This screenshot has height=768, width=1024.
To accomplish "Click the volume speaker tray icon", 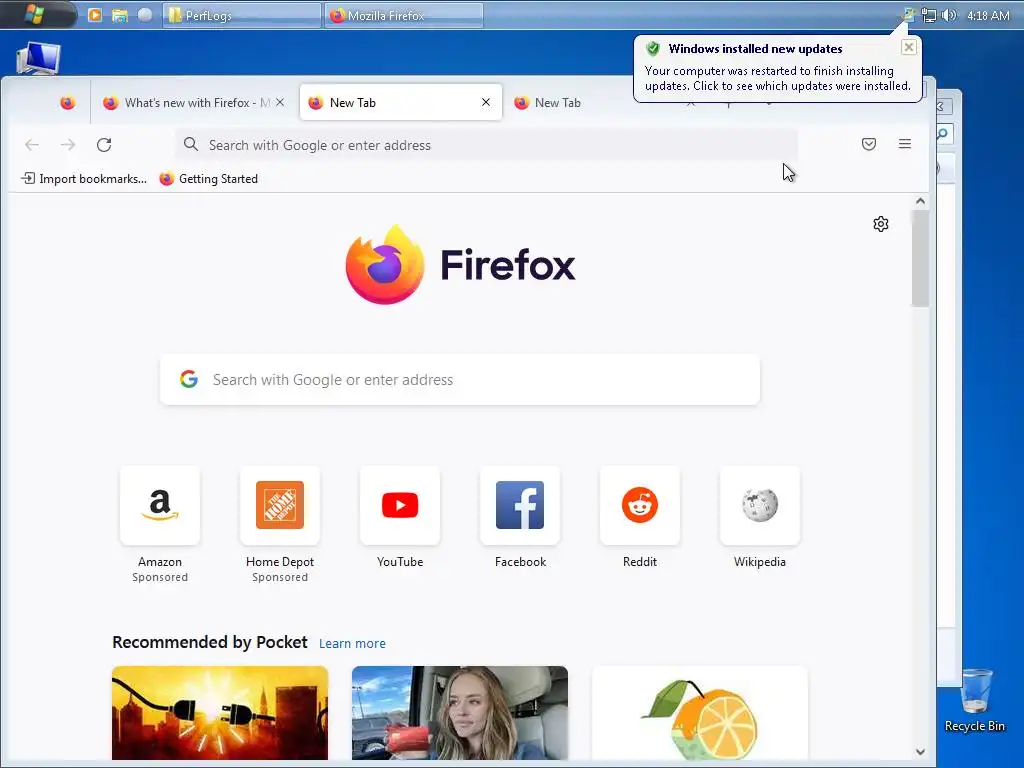I will pos(948,15).
